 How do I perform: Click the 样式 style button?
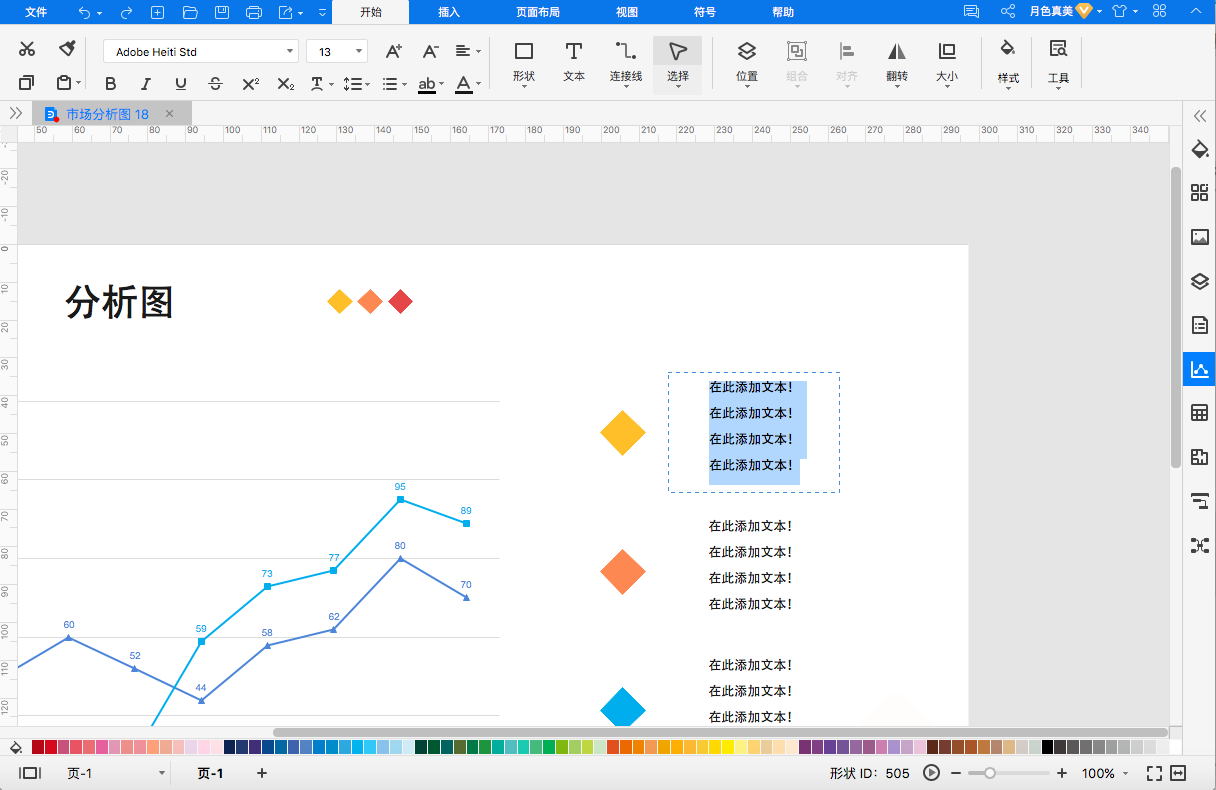1008,62
